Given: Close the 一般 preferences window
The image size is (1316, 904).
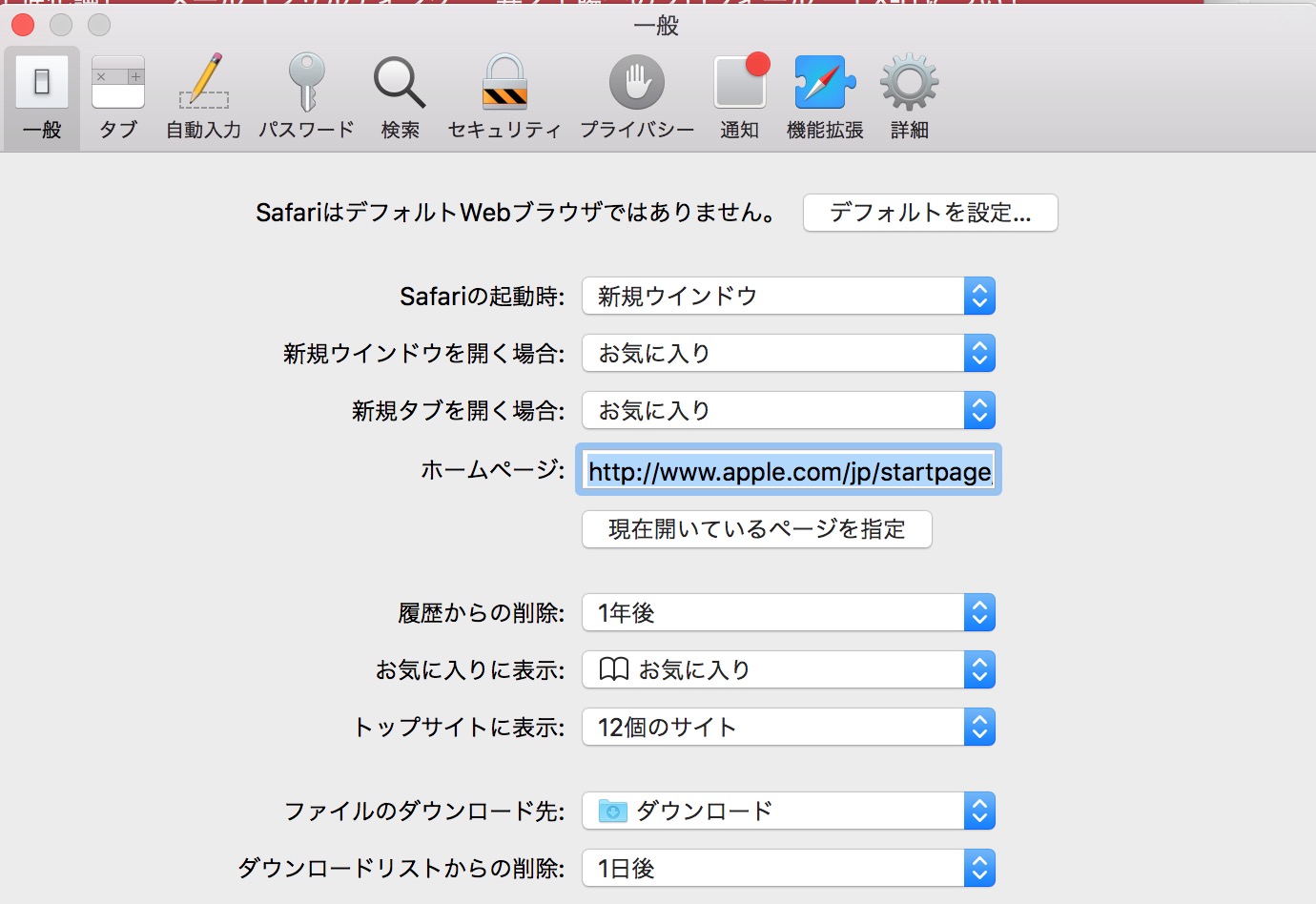Looking at the screenshot, I should click(x=23, y=25).
